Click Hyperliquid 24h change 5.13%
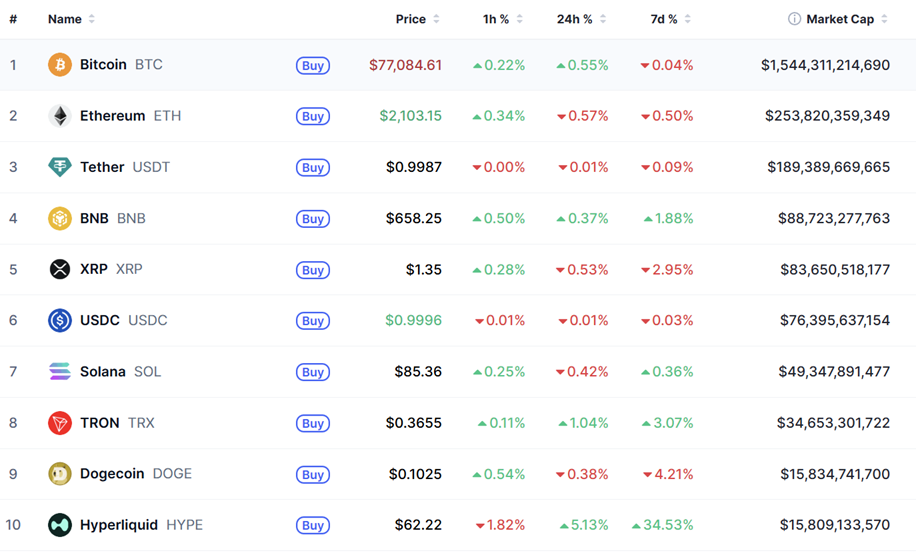The height and width of the screenshot is (555, 916). [584, 525]
